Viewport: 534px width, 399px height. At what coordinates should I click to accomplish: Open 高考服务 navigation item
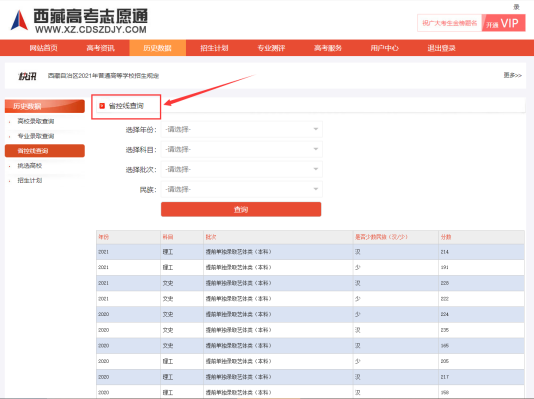[328, 48]
